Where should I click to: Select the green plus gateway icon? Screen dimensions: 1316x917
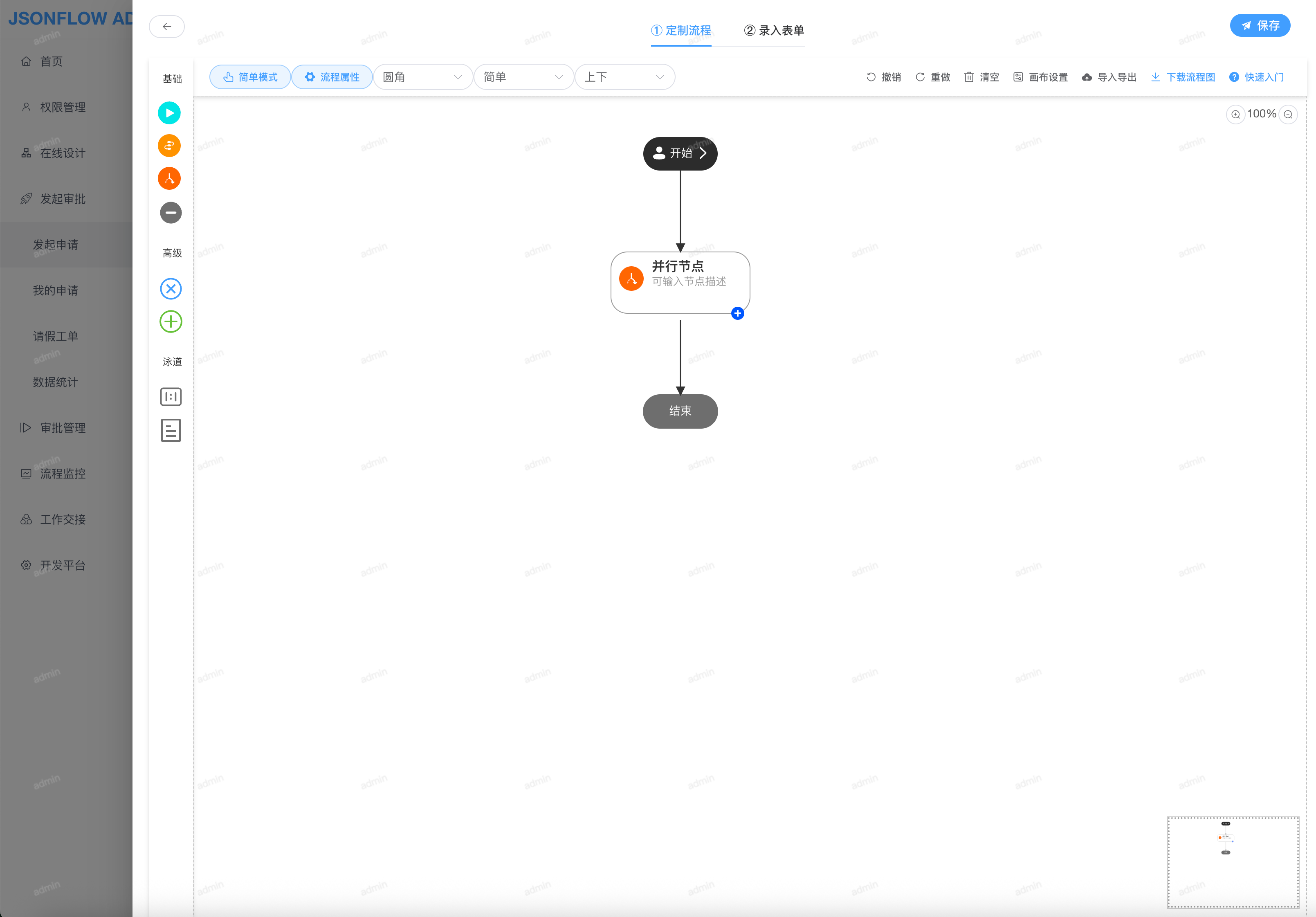tap(170, 321)
